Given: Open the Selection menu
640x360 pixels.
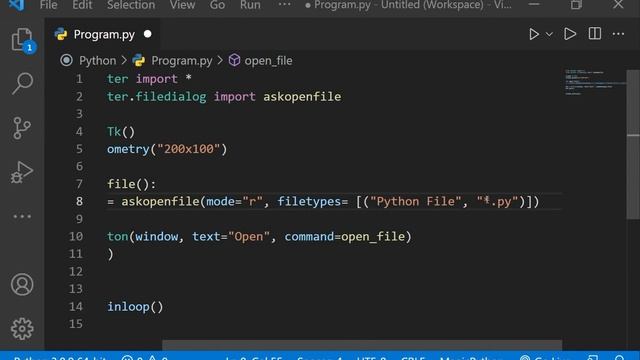Looking at the screenshot, I should click(x=131, y=5).
